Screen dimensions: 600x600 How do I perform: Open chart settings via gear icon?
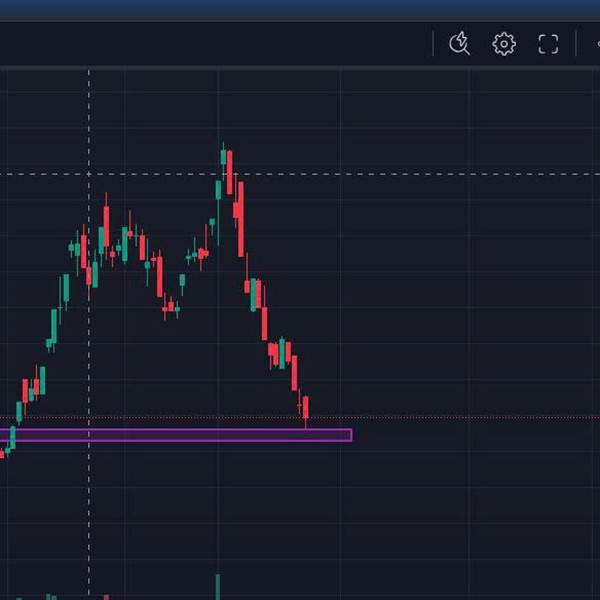click(x=504, y=44)
